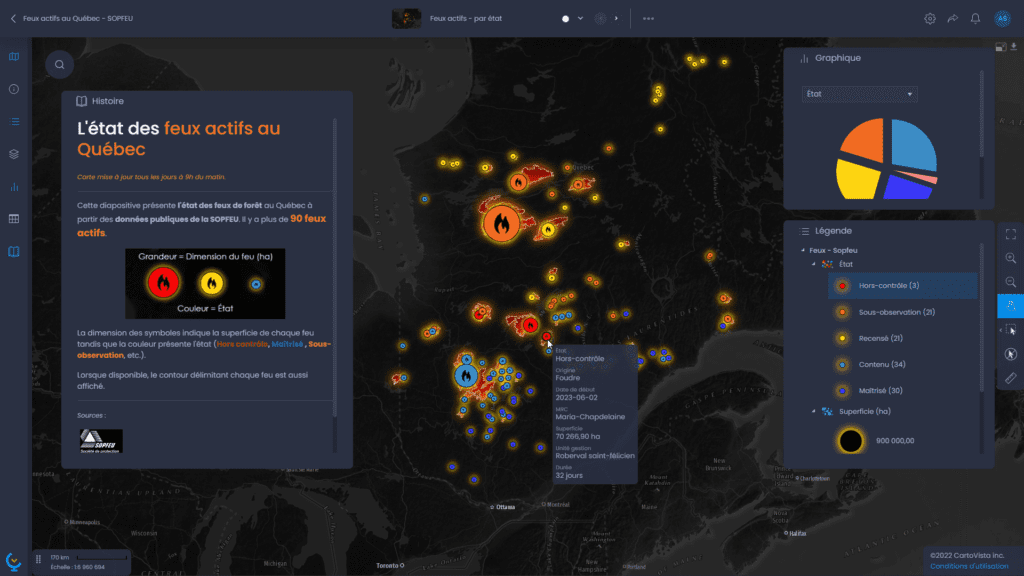The image size is (1024, 576).
Task: Click the largest orange fire symbol on map
Action: coord(501,224)
